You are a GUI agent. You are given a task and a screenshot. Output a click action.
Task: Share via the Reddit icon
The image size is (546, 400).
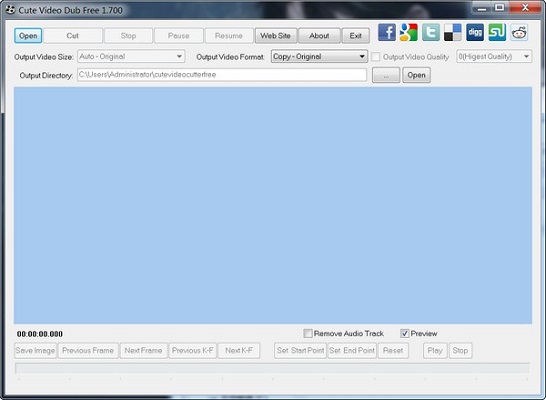pos(519,32)
